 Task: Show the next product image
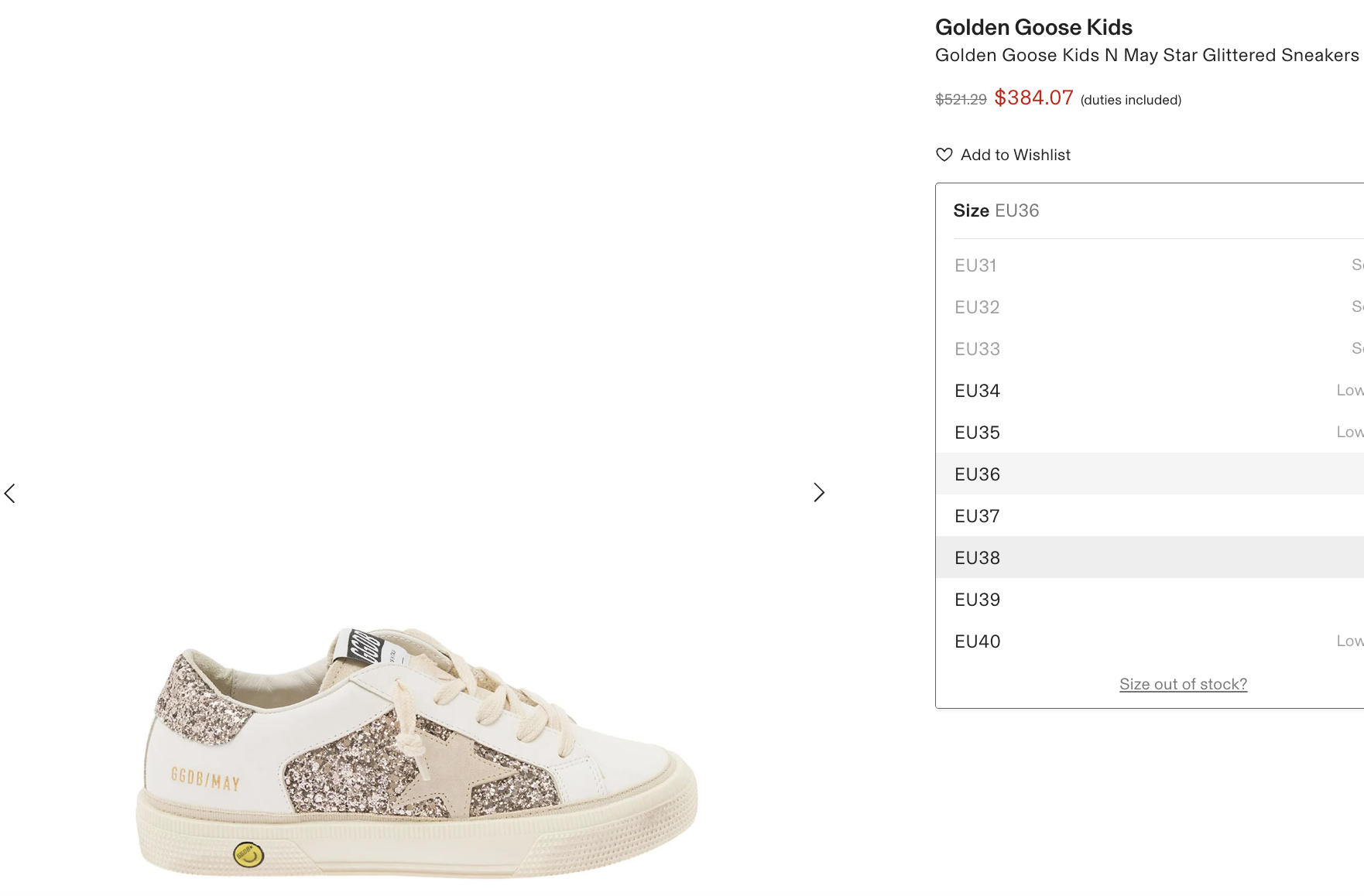pyautogui.click(x=819, y=493)
